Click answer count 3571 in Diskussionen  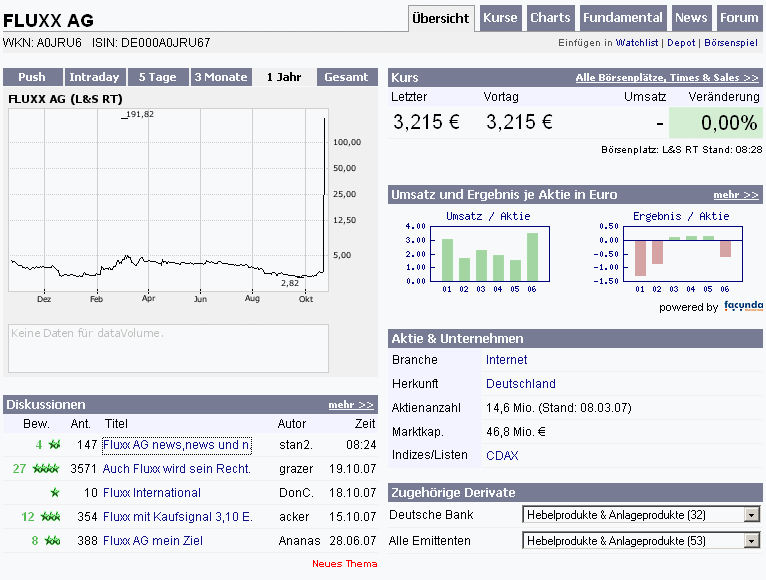point(84,469)
